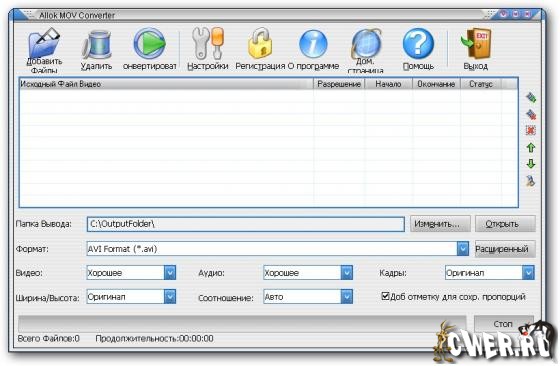Open the Видео quality dropdown
The width and height of the screenshot is (560, 366).
170,273
